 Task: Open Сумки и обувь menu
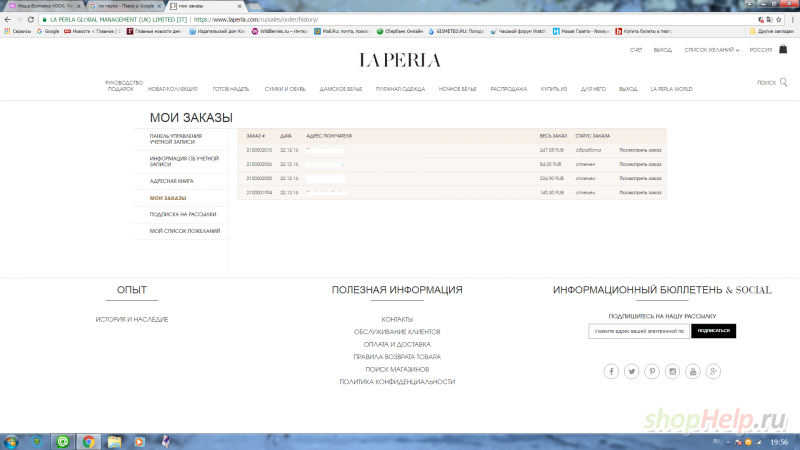(x=285, y=89)
